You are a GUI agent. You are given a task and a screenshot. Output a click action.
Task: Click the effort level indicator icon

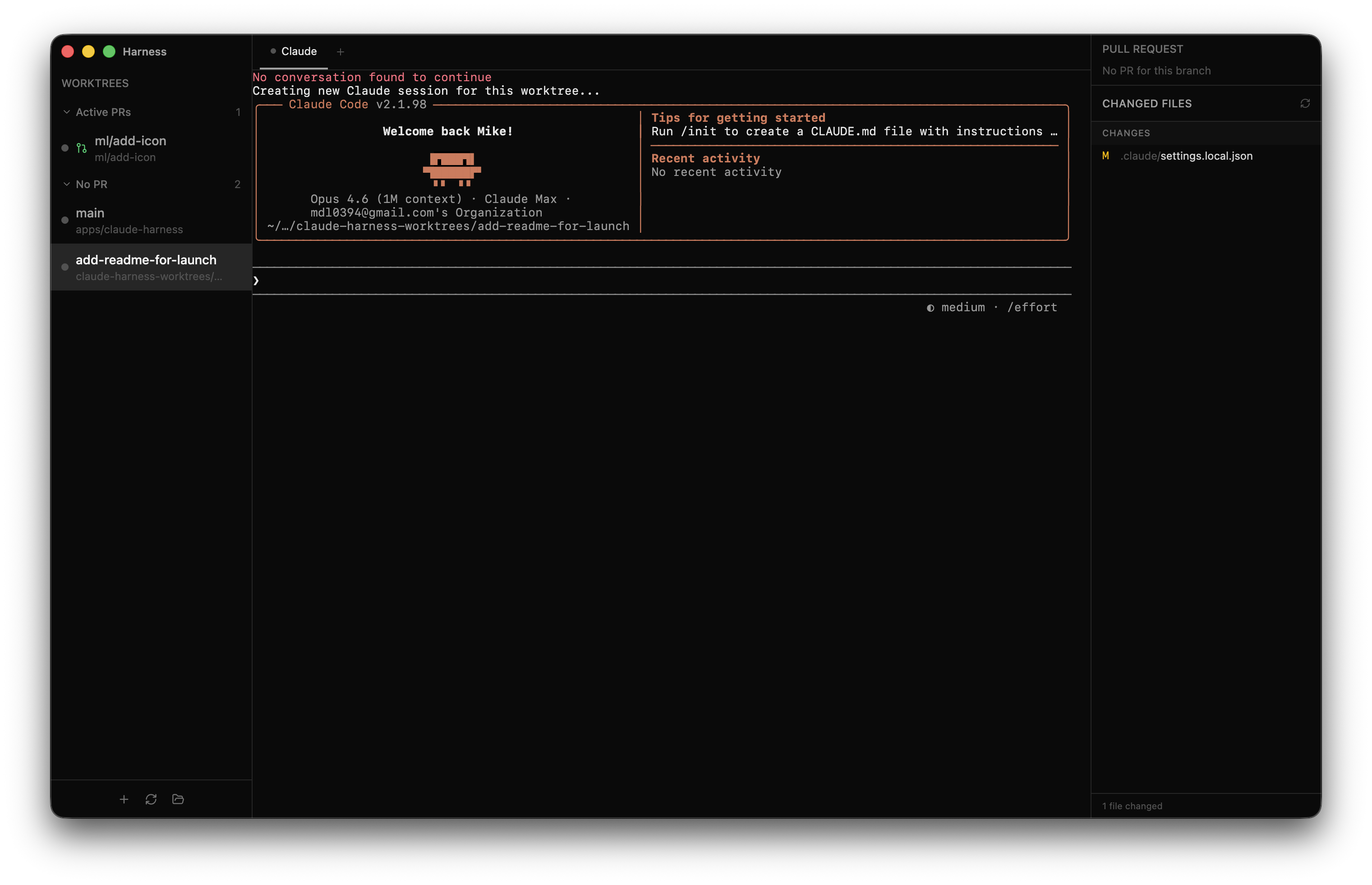930,308
